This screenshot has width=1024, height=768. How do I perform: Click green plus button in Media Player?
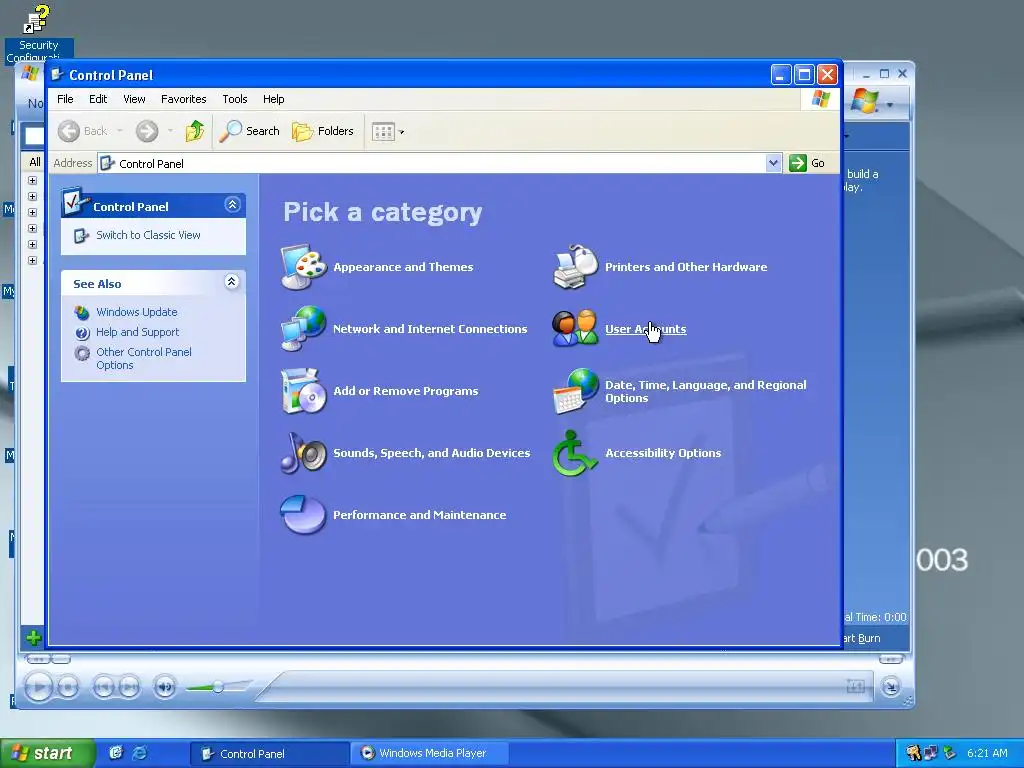click(x=33, y=638)
